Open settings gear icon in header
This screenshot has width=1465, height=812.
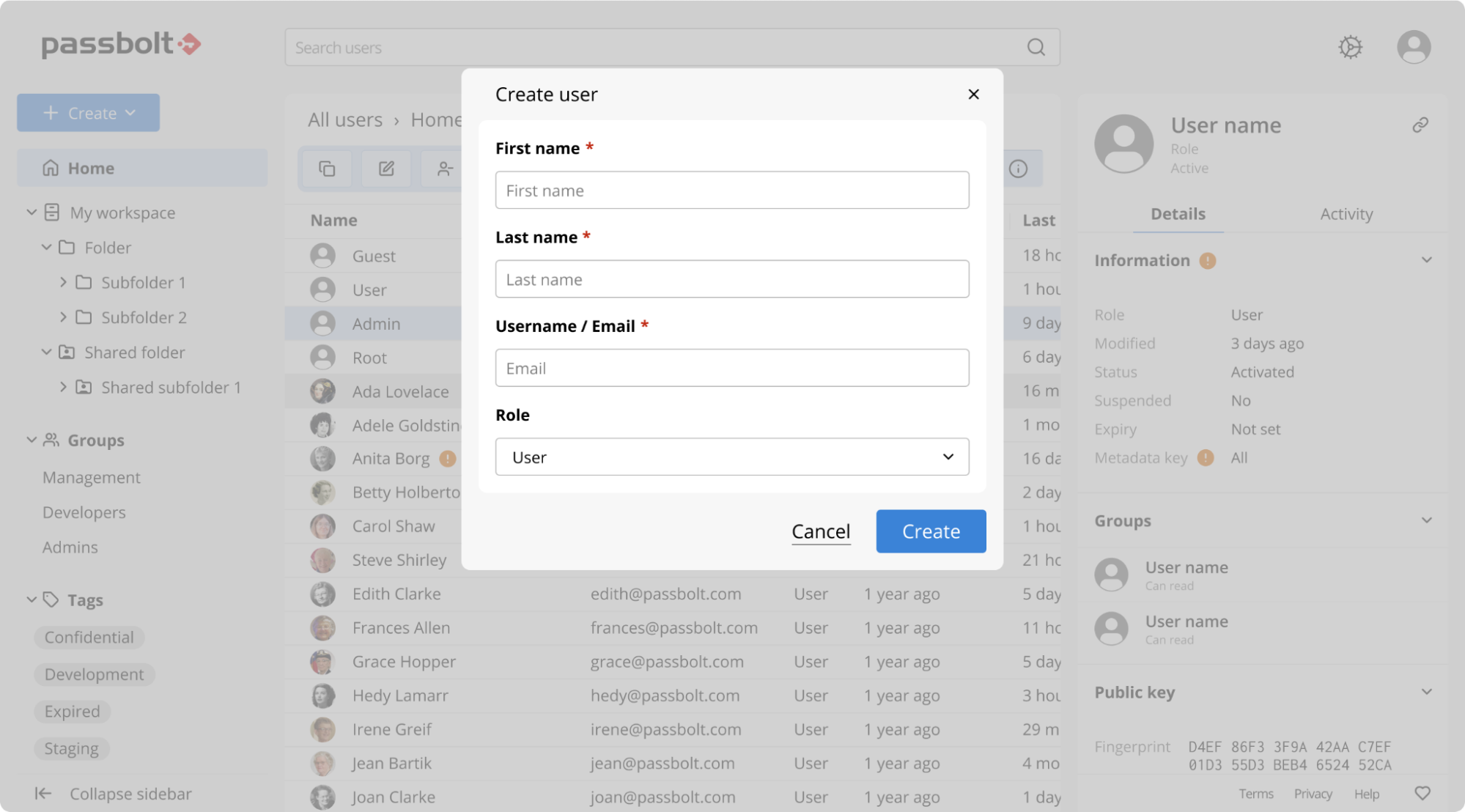click(x=1350, y=47)
